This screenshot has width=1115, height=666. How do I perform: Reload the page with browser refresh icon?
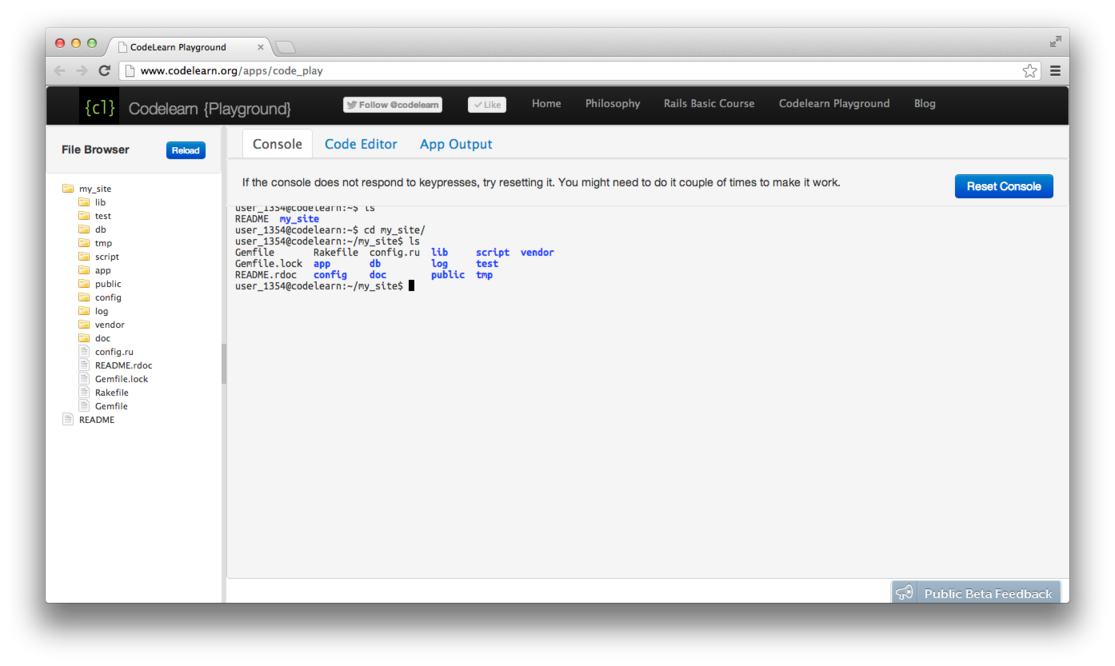point(105,70)
